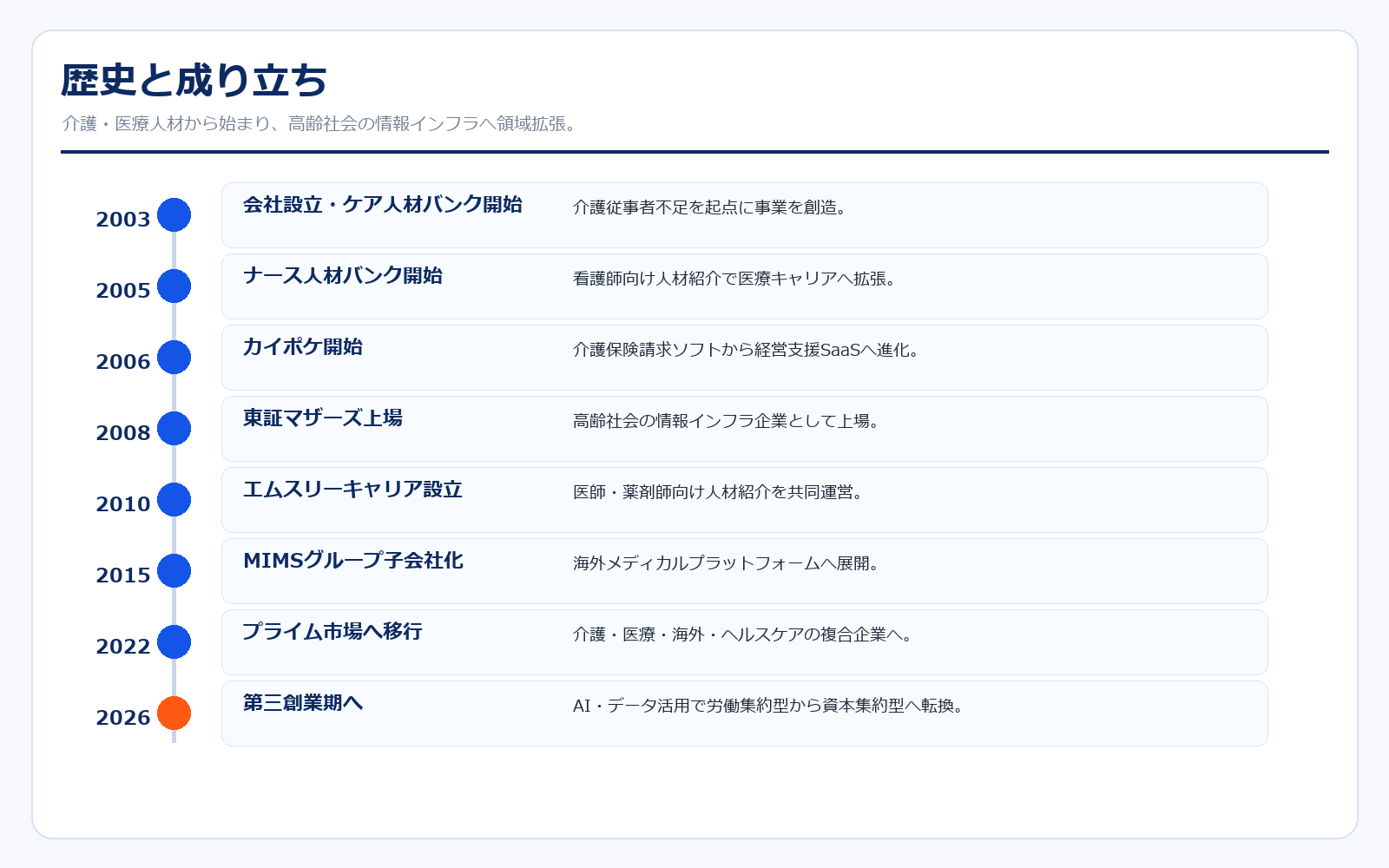
Task: Click the orange 2026 timeline dot
Action: point(174,713)
